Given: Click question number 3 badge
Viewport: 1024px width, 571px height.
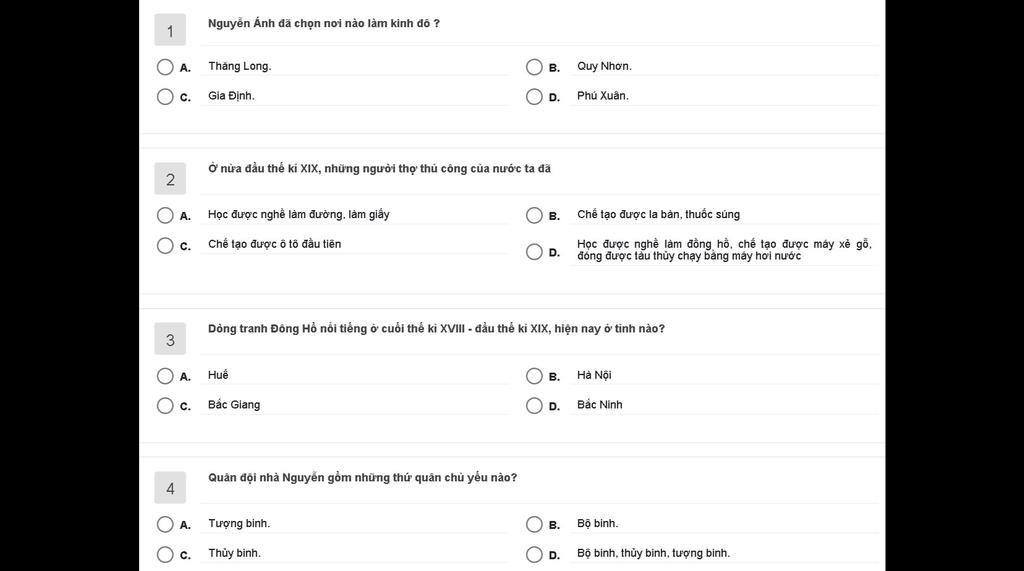Looking at the screenshot, I should 170,339.
